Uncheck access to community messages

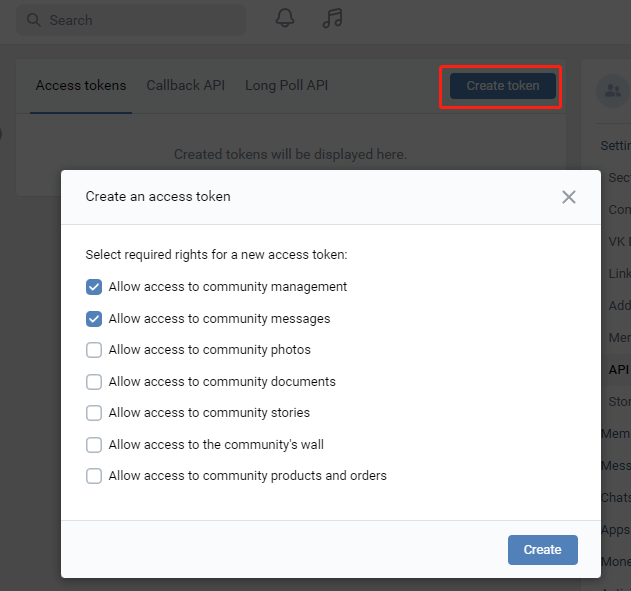tap(94, 319)
